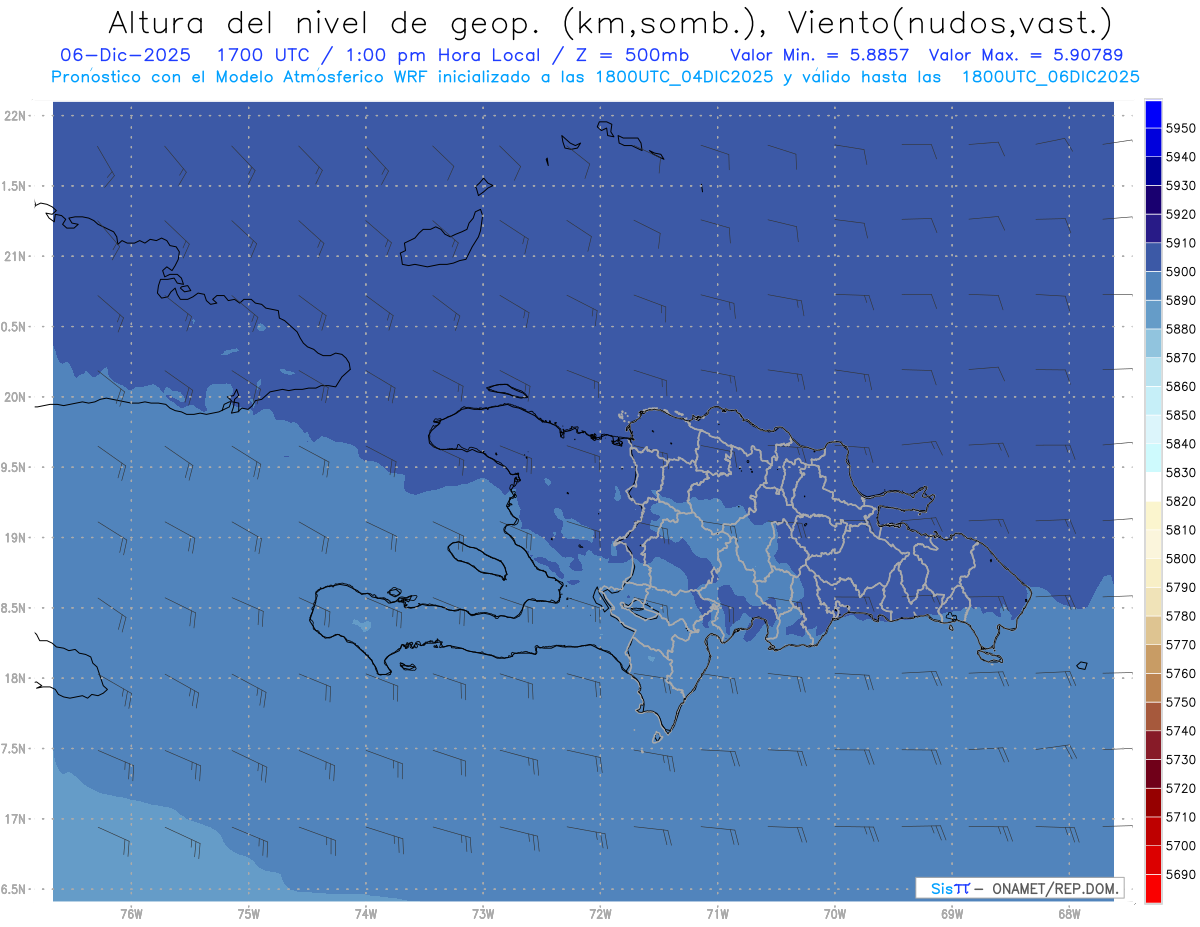Image resolution: width=1200 pixels, height=927 pixels.
Task: Click the color bar value '5710'
Action: [1181, 817]
